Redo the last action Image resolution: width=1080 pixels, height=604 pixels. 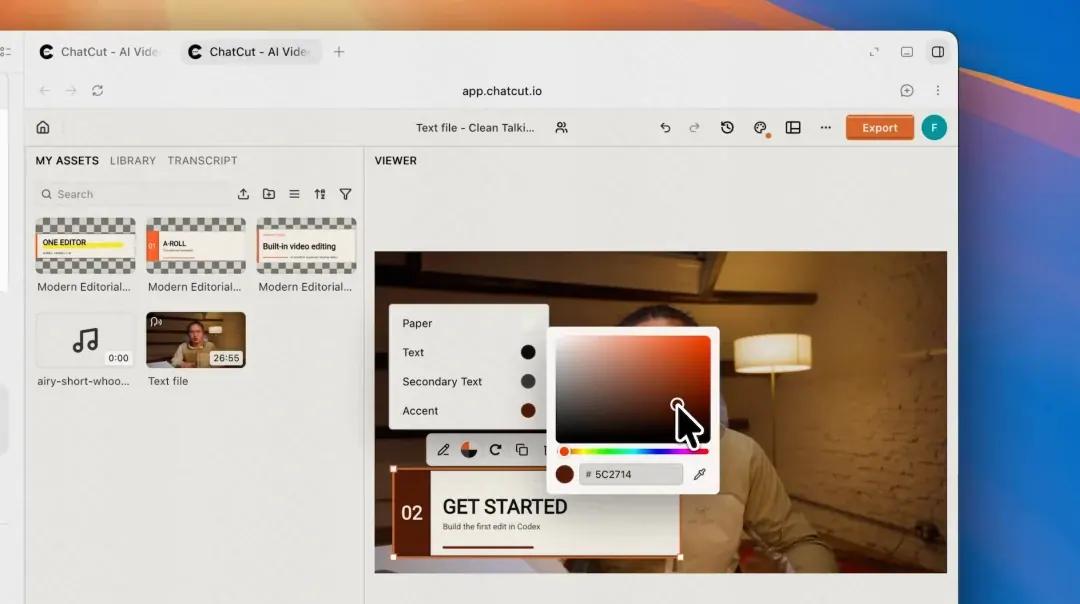tap(694, 127)
